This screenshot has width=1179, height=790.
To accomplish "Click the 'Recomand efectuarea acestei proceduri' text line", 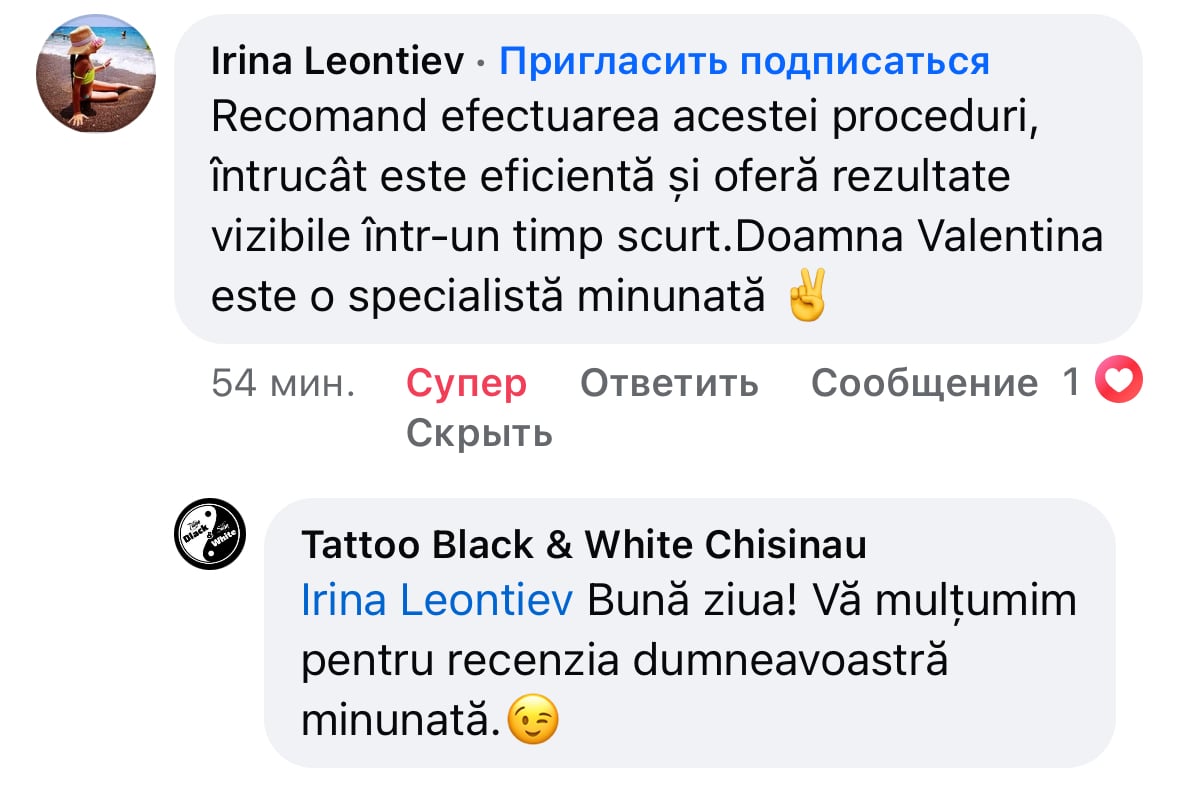I will point(625,117).
